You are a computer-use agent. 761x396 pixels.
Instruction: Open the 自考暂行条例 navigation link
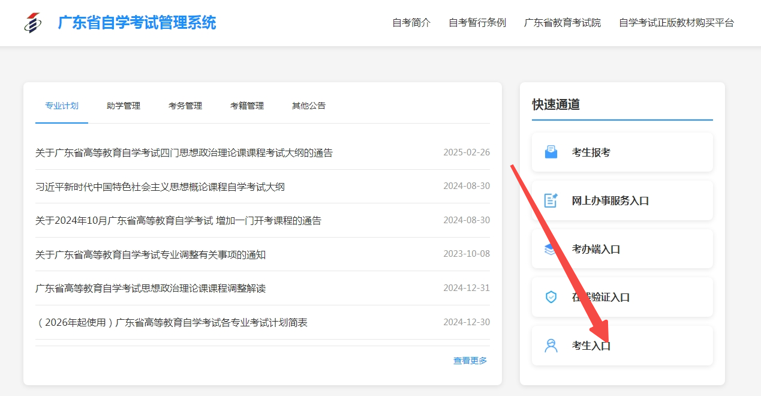click(477, 23)
